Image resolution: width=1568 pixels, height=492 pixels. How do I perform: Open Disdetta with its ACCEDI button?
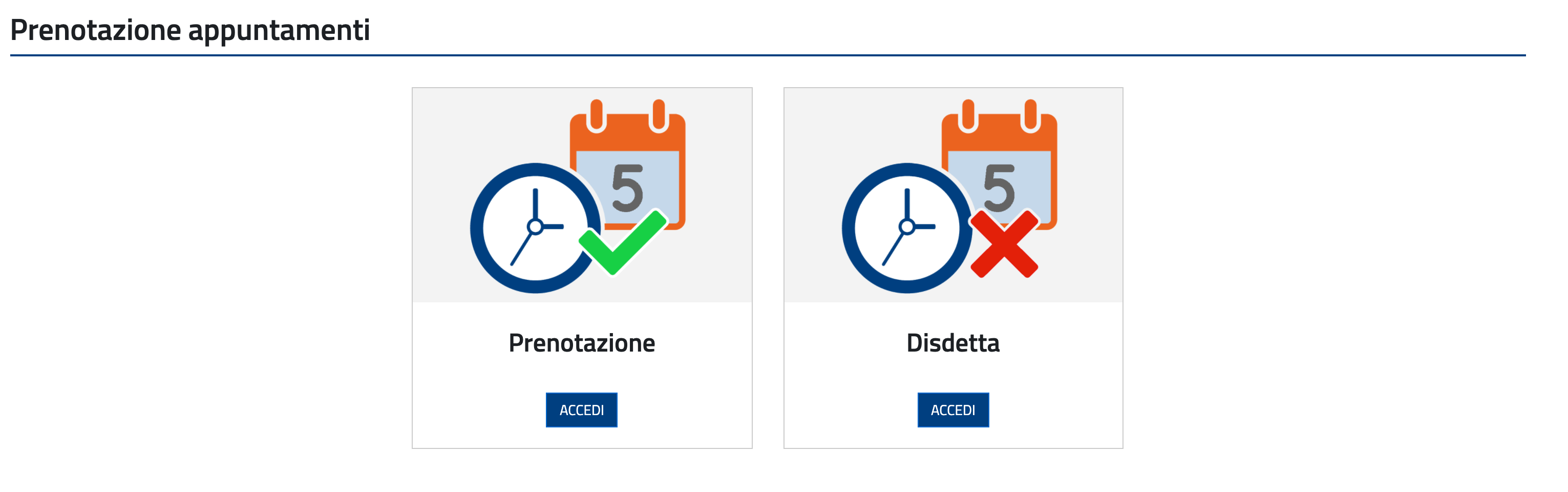coord(953,410)
